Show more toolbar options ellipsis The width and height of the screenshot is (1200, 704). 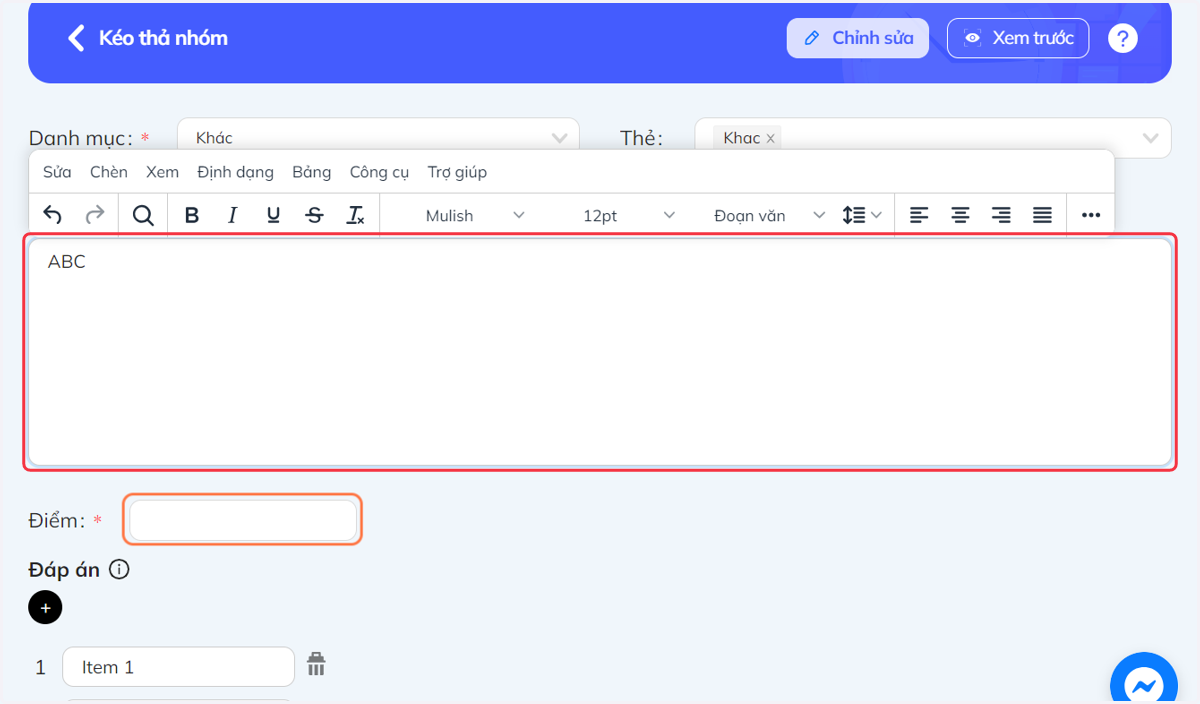1091,215
